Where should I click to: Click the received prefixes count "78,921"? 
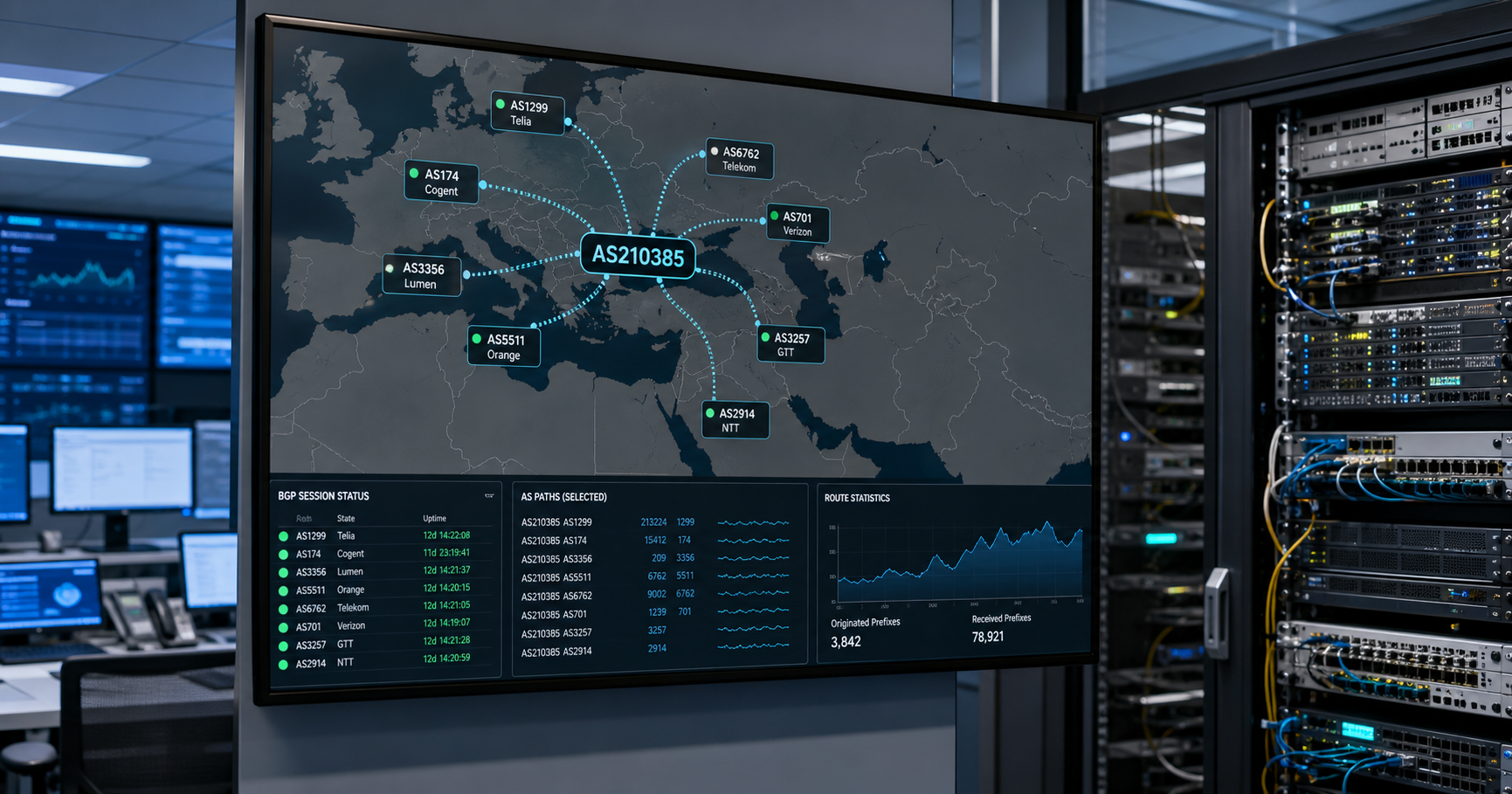point(988,638)
